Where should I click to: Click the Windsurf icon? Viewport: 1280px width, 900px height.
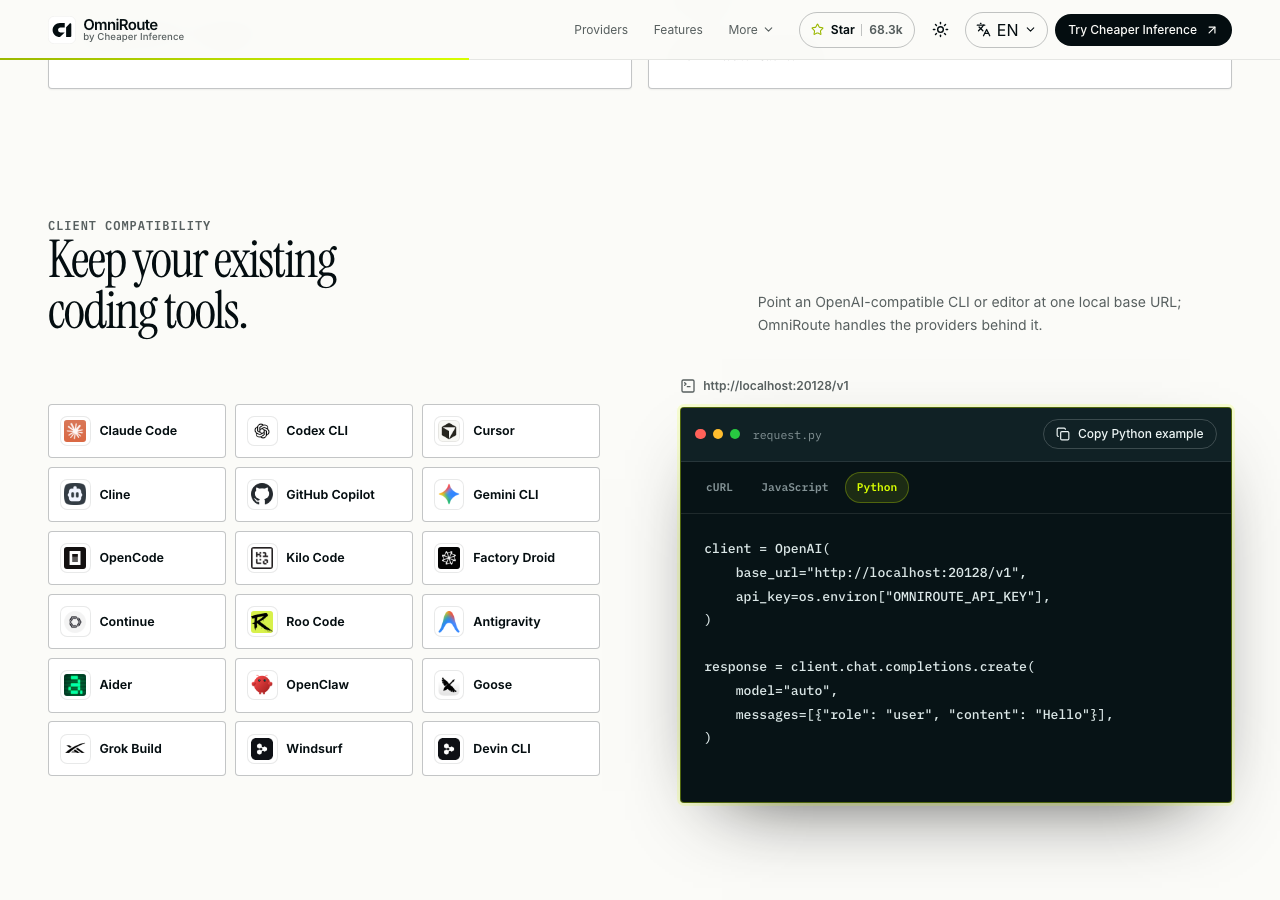click(x=262, y=749)
